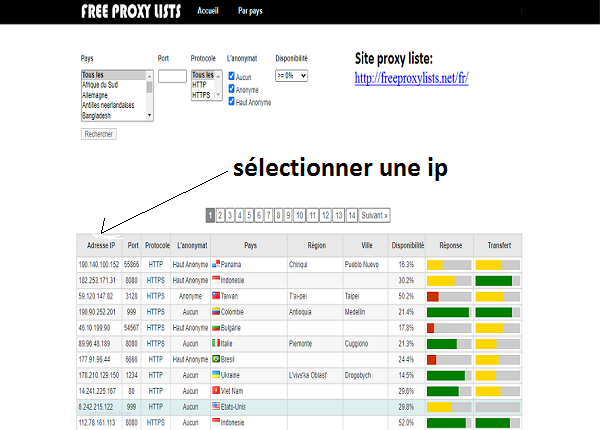
Task: Click the 50.2% availability value
Action: click(x=406, y=296)
